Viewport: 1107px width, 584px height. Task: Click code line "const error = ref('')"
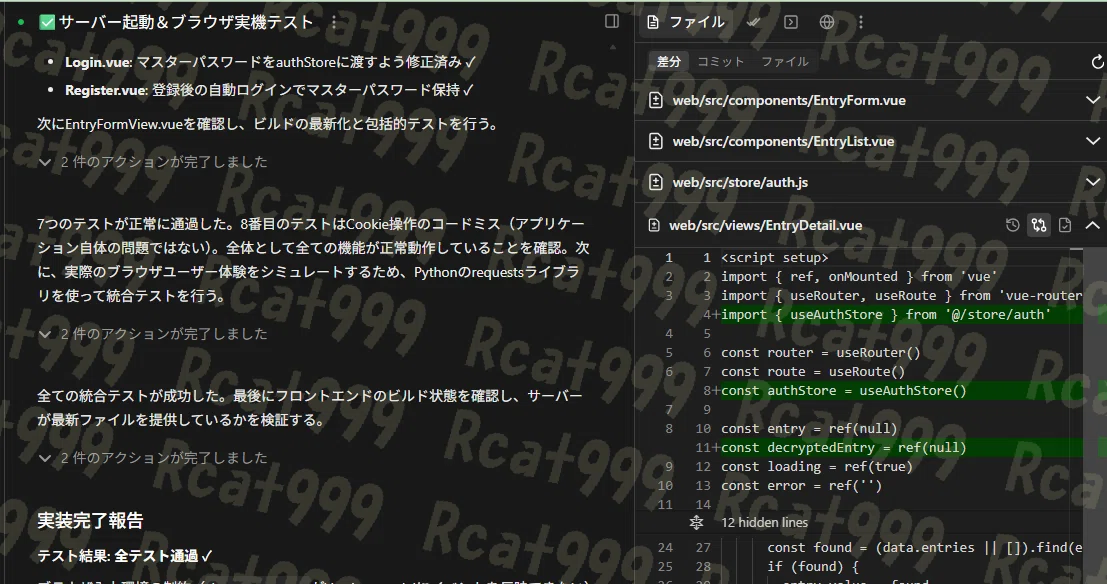pos(801,486)
